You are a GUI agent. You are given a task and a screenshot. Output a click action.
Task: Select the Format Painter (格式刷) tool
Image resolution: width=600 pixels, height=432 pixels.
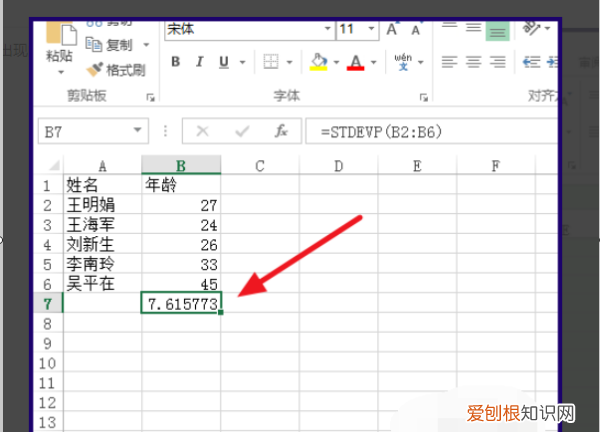click(116, 70)
